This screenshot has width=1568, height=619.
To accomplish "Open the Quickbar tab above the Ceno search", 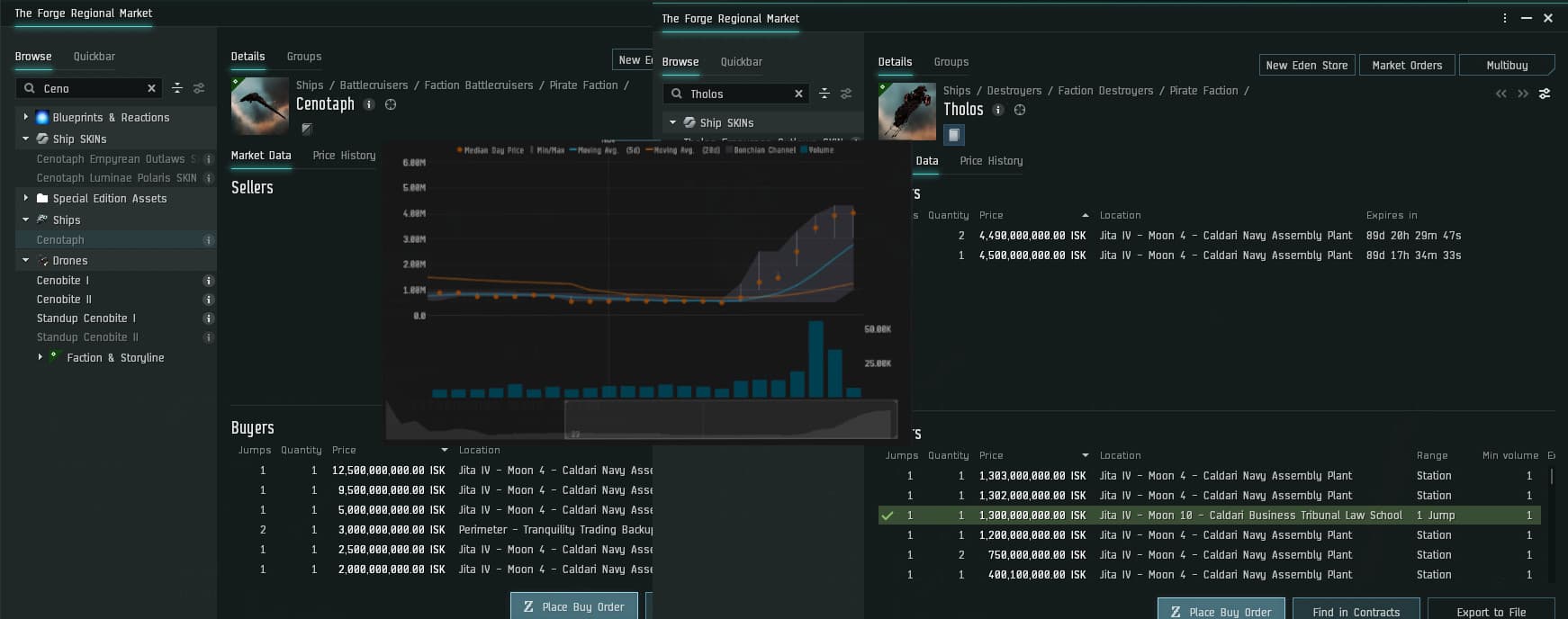I will tap(94, 56).
